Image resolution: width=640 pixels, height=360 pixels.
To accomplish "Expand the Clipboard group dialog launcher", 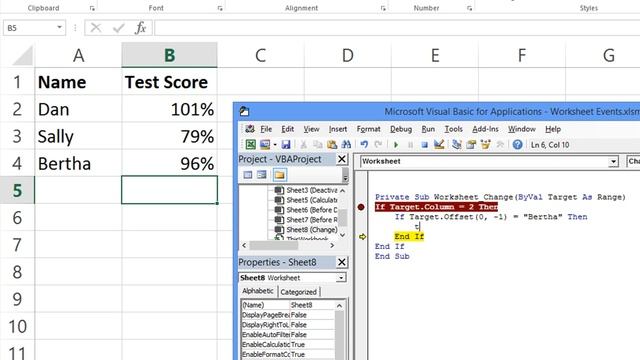I will (92, 8).
